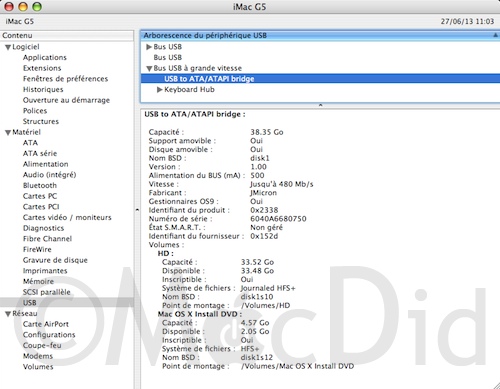Select Structures in the sidebar
This screenshot has height=389, width=500.
(41, 121)
